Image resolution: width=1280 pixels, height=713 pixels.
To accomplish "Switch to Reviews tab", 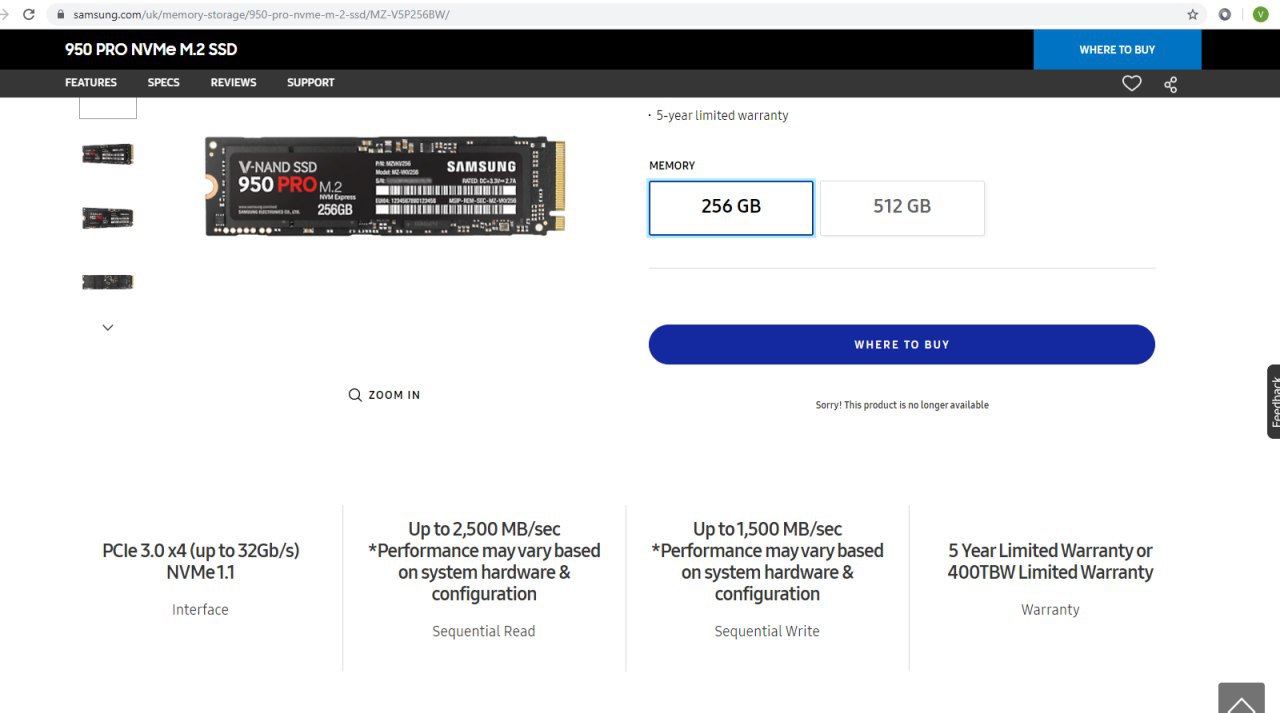I will point(233,83).
